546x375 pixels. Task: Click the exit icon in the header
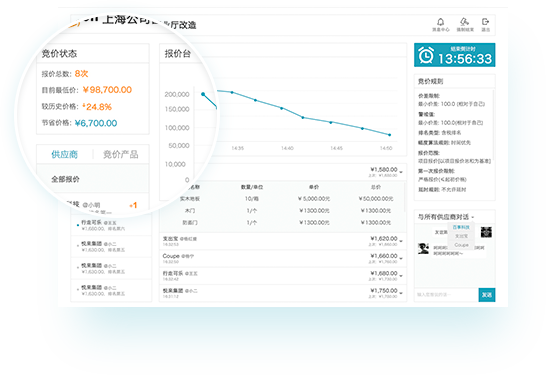coord(485,22)
